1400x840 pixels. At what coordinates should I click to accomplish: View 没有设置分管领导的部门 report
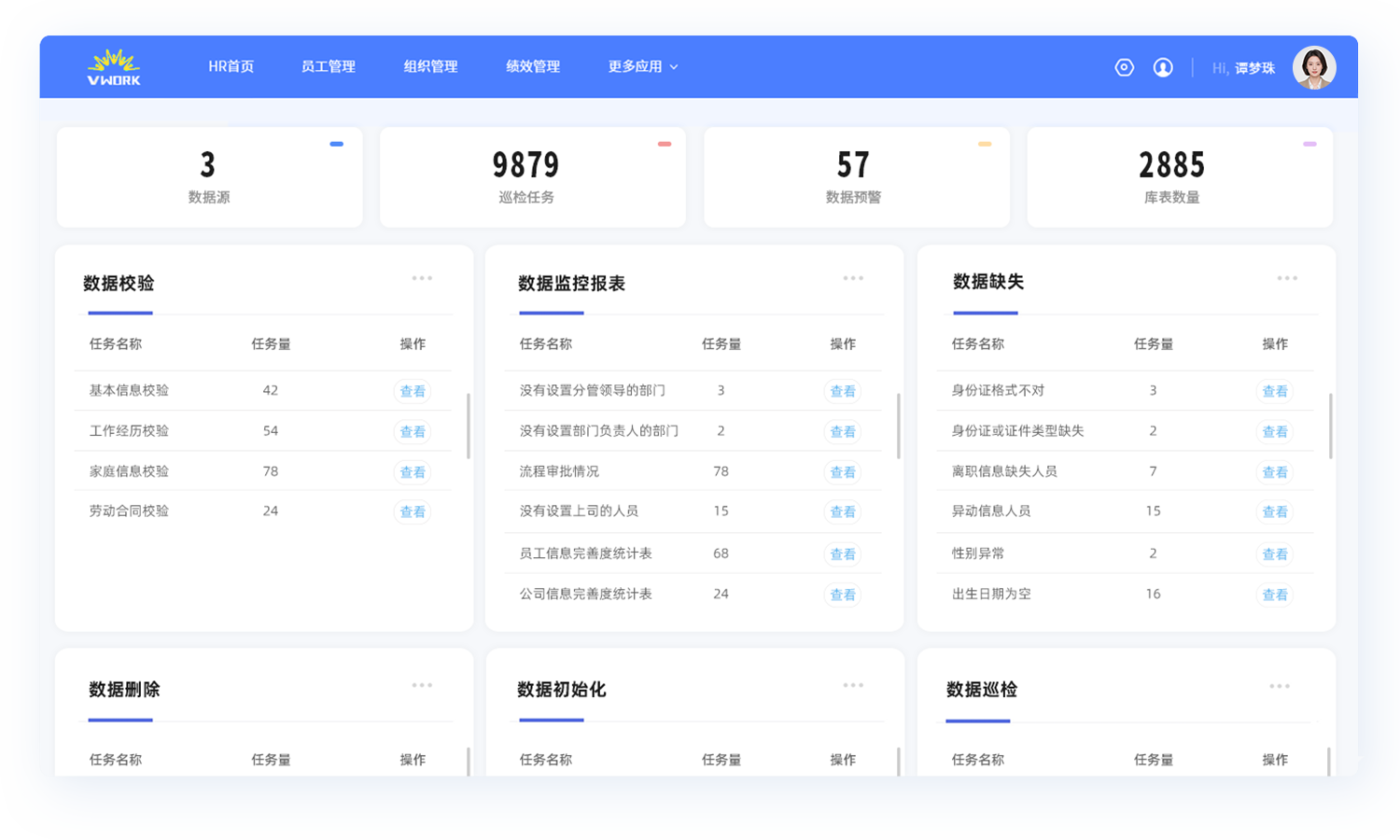[x=843, y=391]
